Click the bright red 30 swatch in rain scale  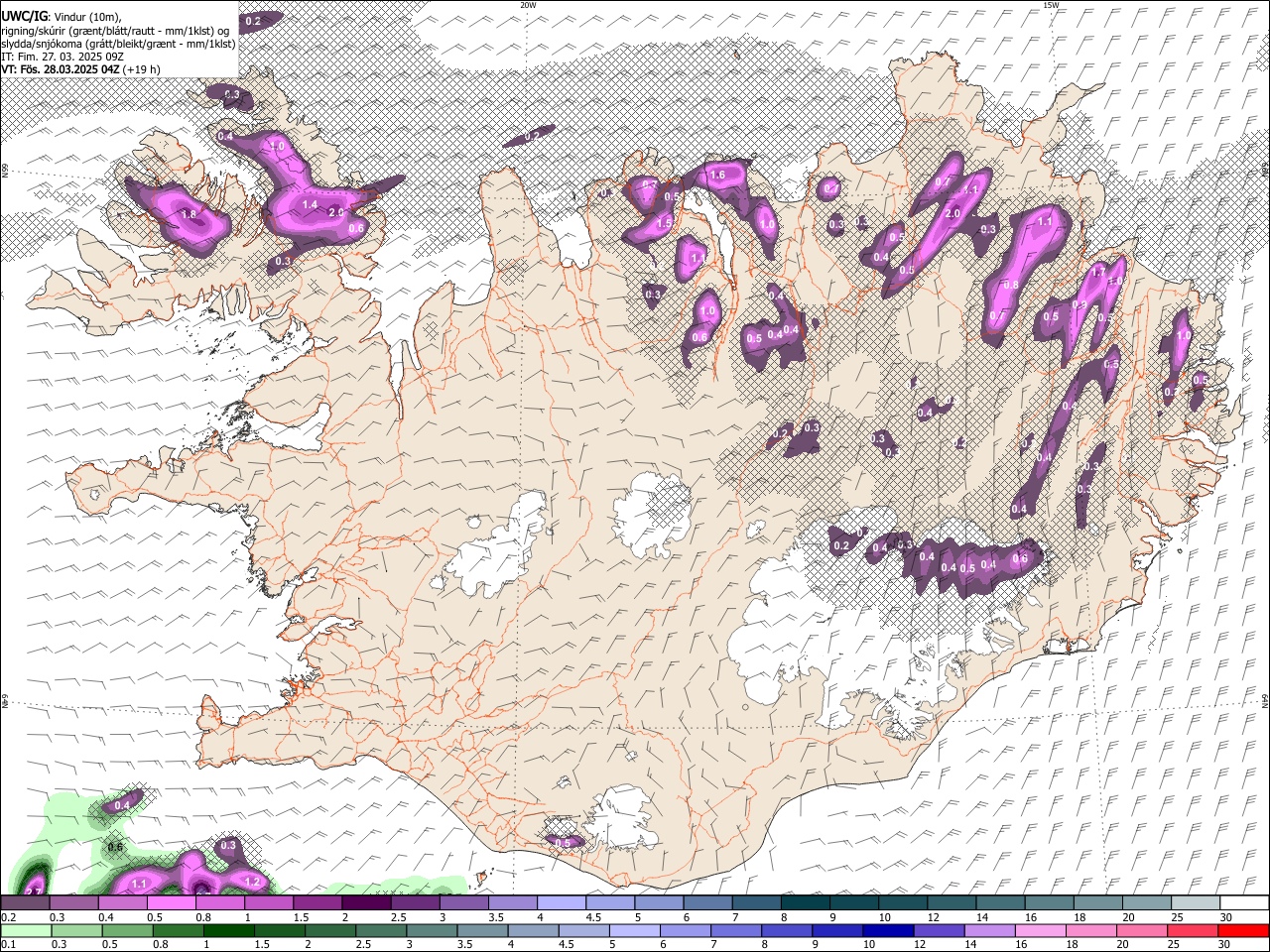click(x=1242, y=930)
